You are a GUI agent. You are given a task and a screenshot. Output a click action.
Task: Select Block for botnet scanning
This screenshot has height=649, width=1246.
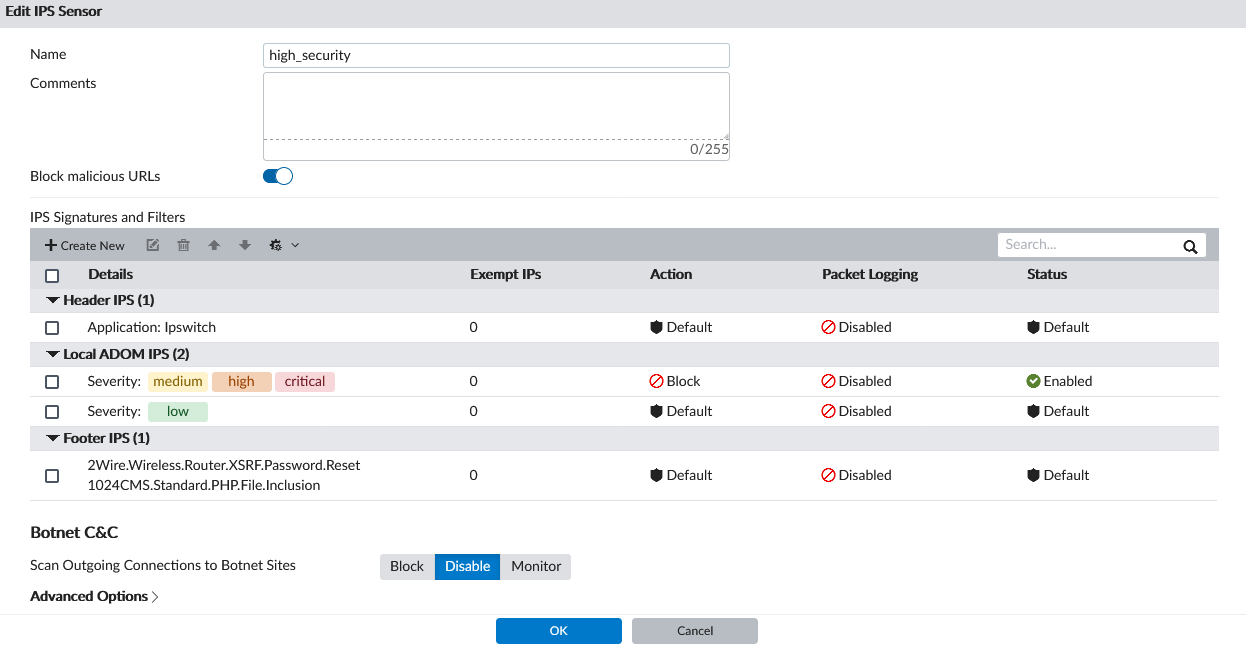(407, 566)
